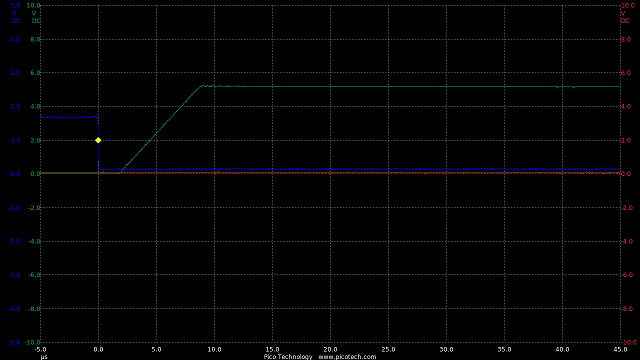This screenshot has height=360, width=640.
Task: Click the green trace glitch near 40 µs
Action: click(x=565, y=87)
